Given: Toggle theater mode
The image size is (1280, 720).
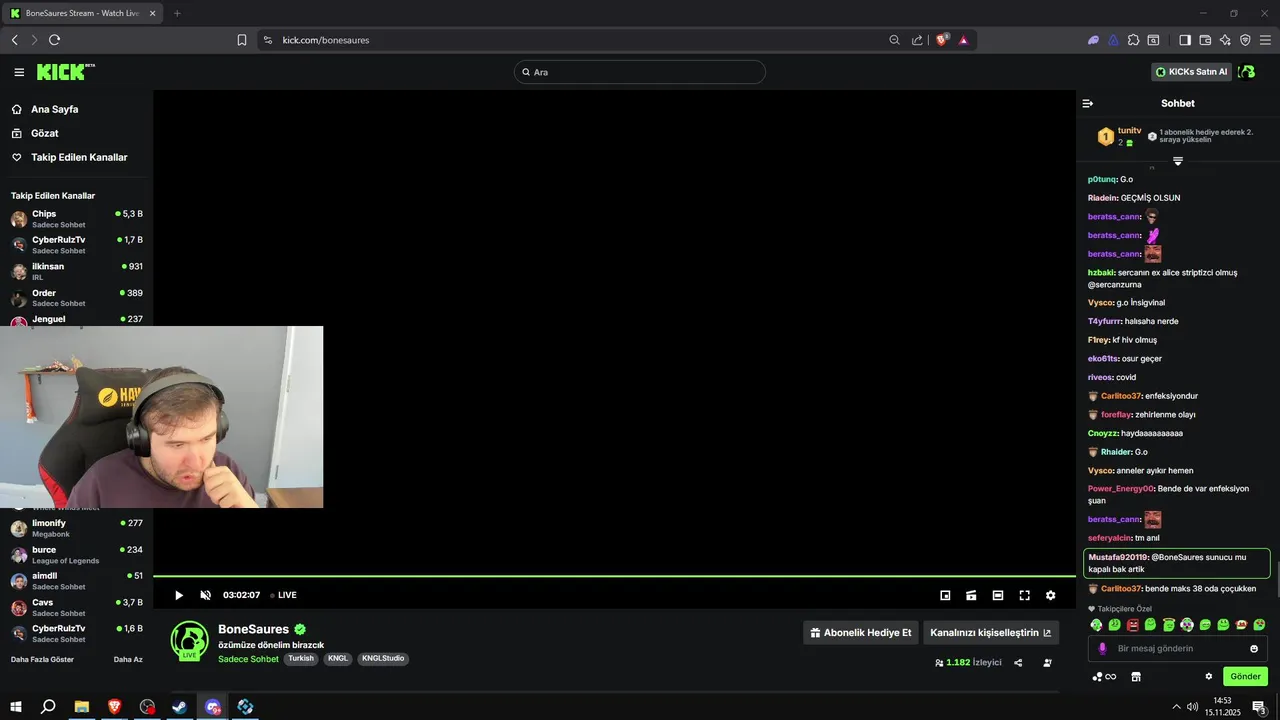Looking at the screenshot, I should 998,595.
